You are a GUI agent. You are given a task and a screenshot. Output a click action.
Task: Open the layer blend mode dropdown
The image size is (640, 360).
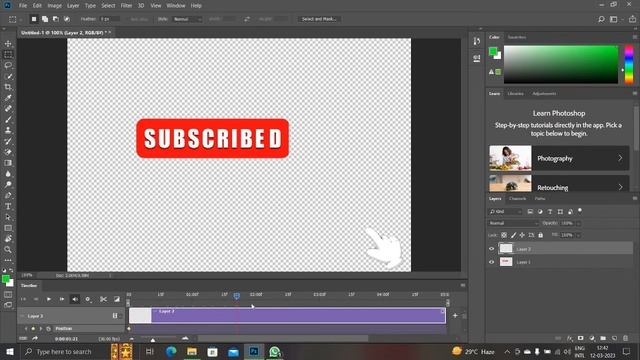[x=513, y=223]
